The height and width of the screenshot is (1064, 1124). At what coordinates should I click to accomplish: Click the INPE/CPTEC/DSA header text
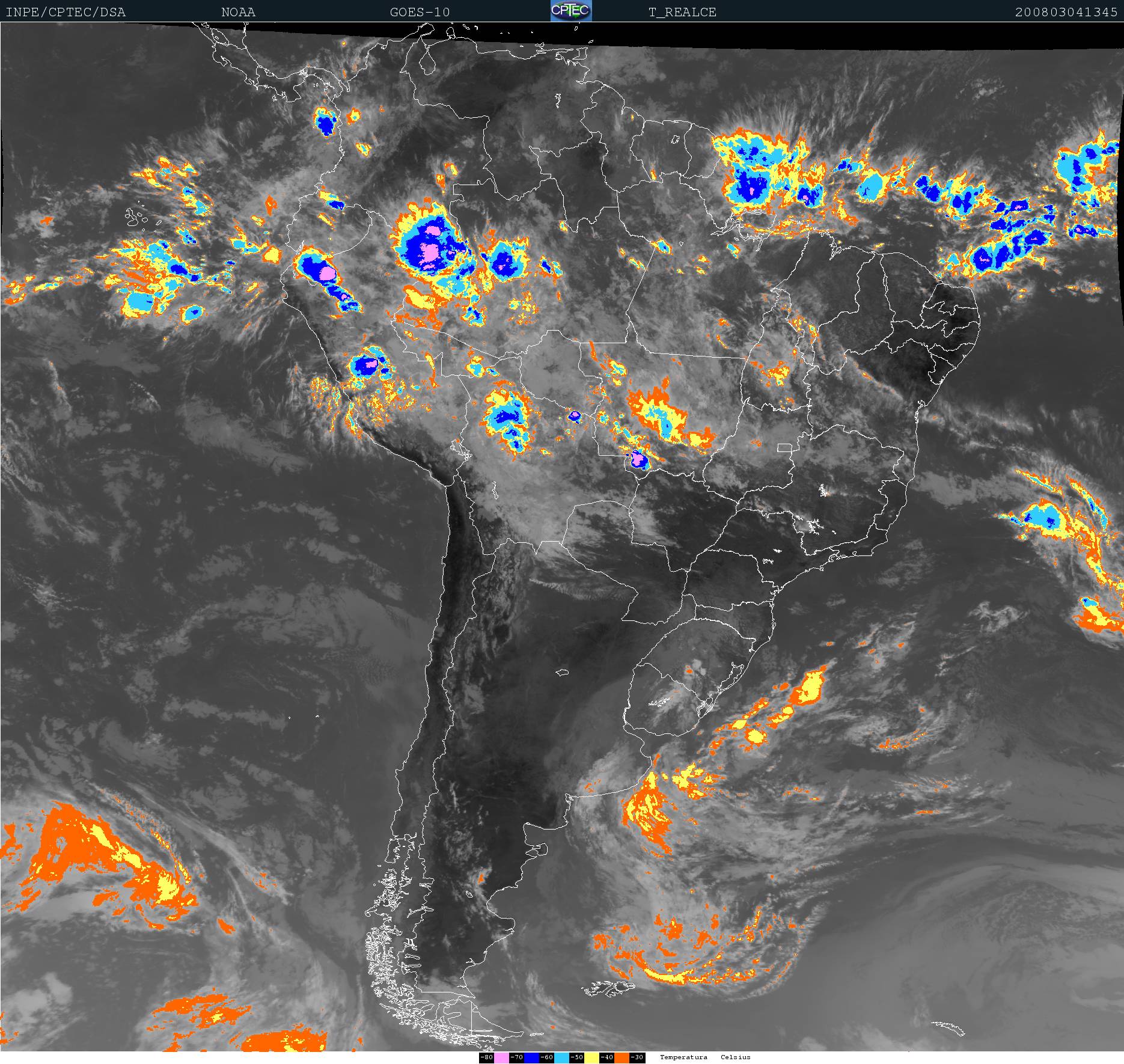pos(66,12)
